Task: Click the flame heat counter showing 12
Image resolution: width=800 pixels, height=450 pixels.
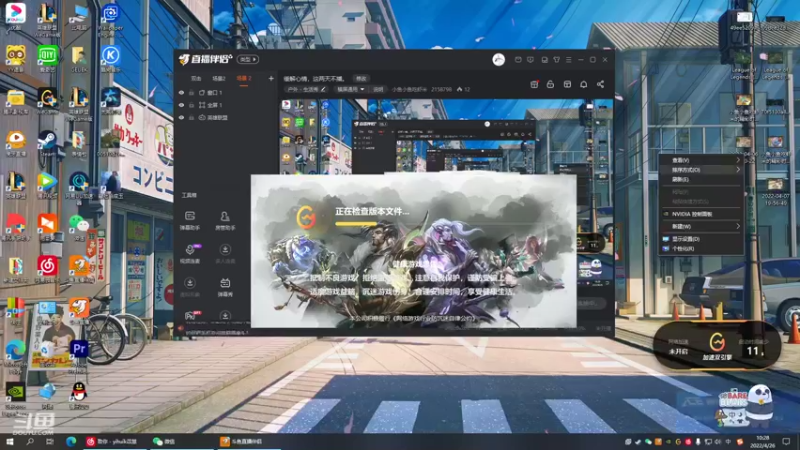Action: click(463, 89)
